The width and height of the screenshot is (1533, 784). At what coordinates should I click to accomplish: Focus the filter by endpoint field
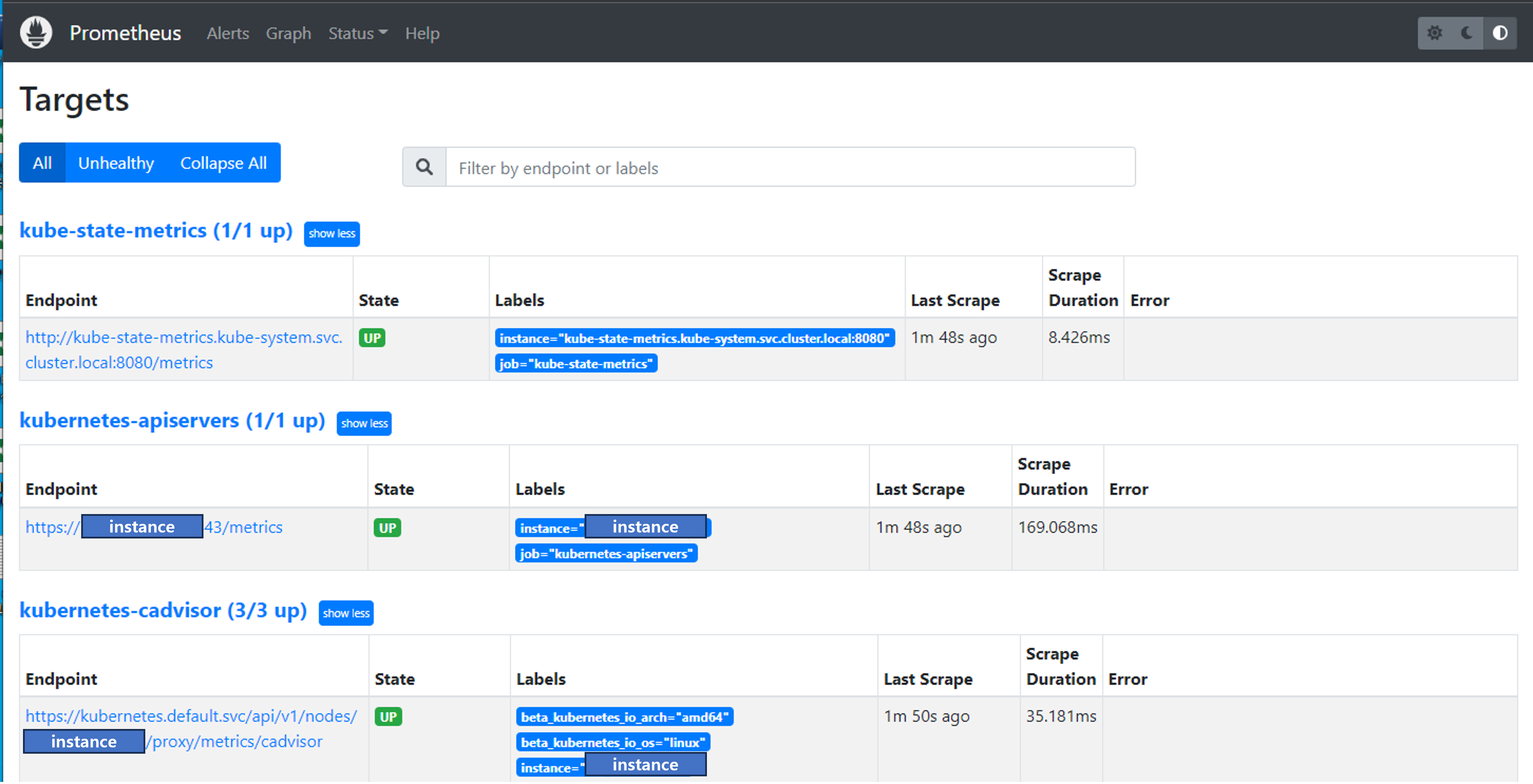coord(790,168)
